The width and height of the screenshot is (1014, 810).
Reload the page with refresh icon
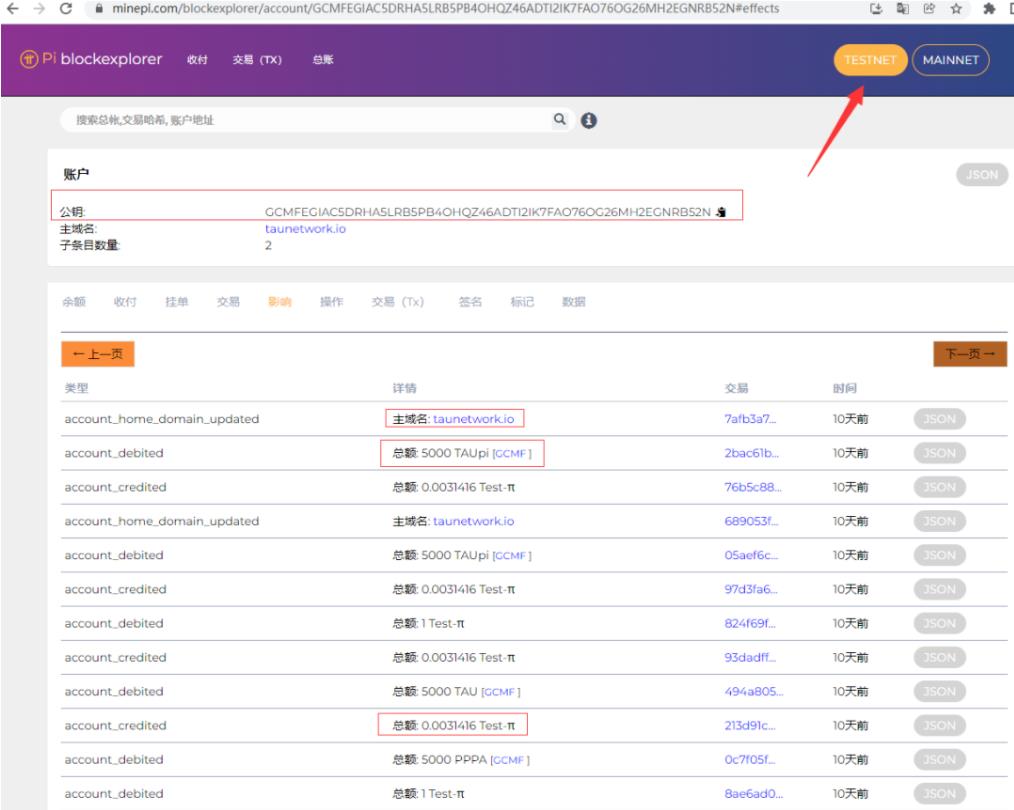pyautogui.click(x=66, y=8)
